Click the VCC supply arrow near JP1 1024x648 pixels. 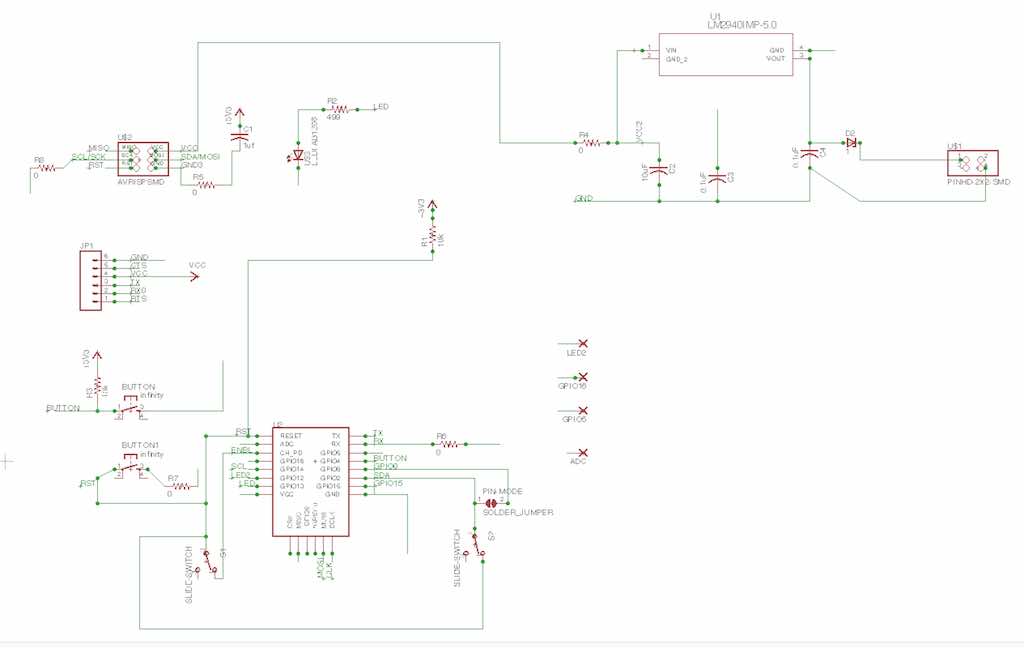click(x=194, y=276)
